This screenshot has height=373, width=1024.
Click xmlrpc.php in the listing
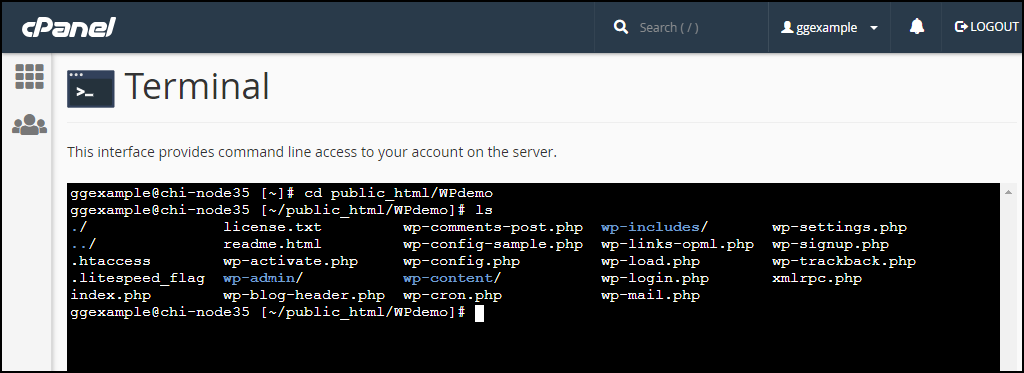pyautogui.click(x=817, y=278)
